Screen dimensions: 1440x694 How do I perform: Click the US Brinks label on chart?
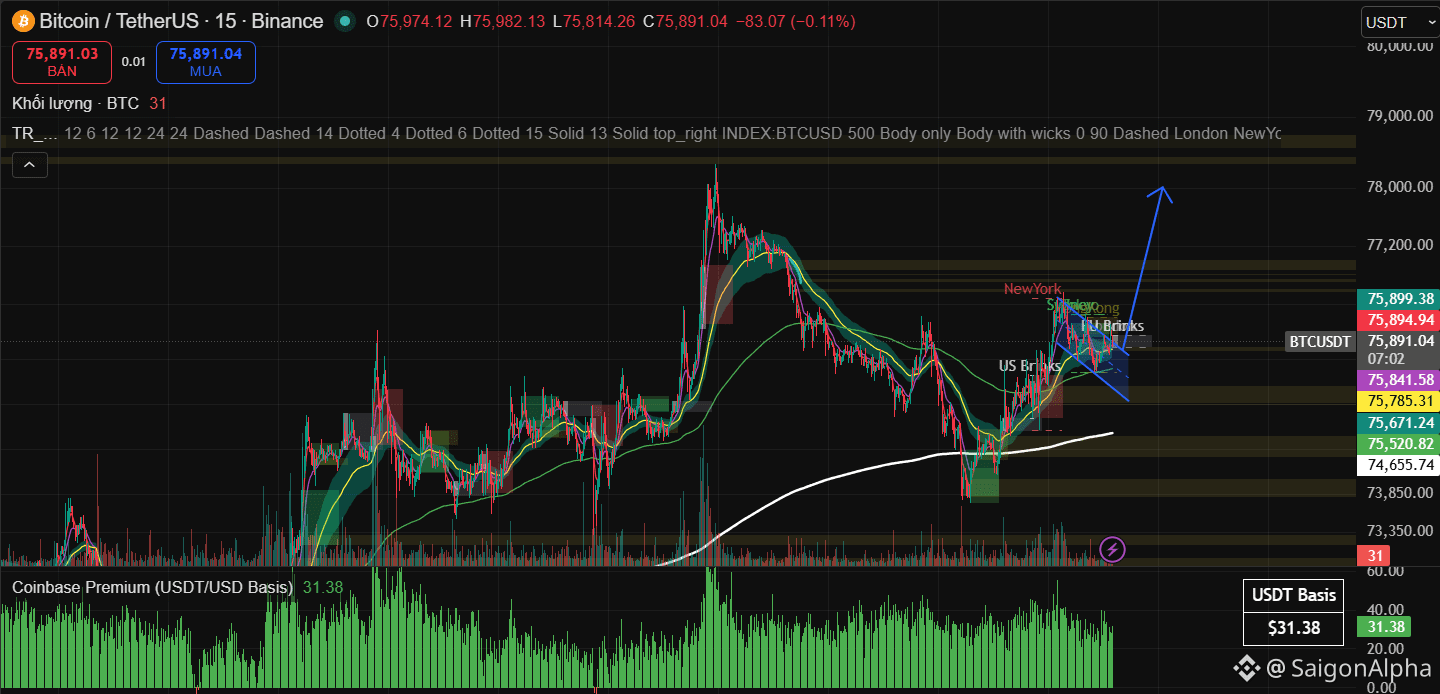[1030, 366]
